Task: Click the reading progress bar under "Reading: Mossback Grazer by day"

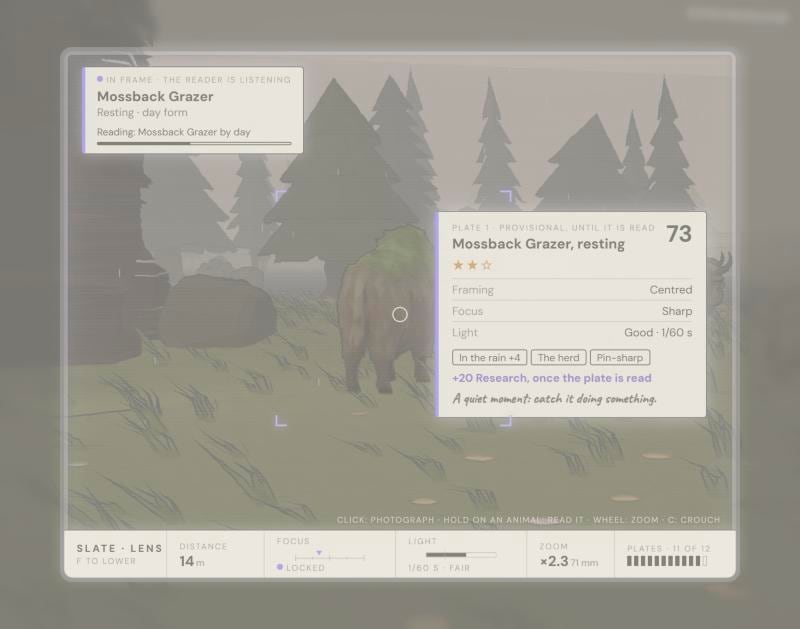Action: click(x=194, y=144)
